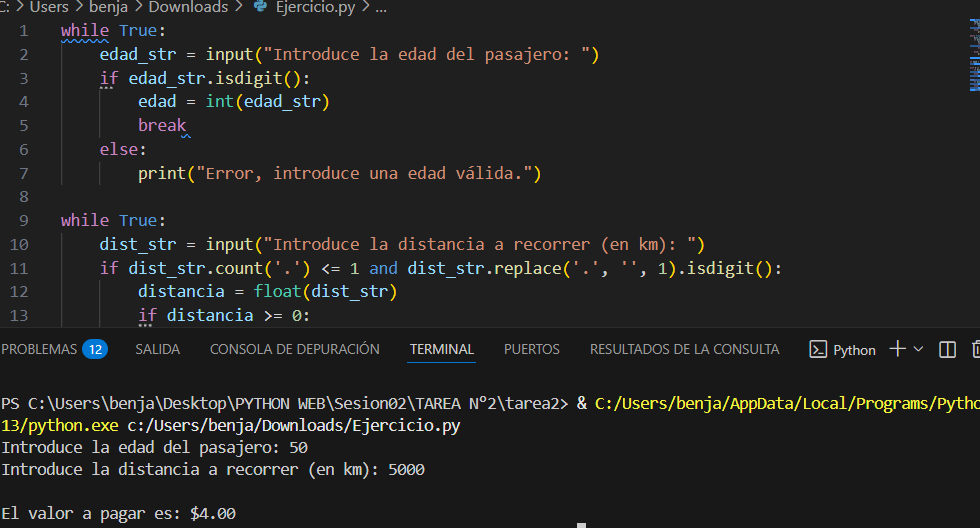Select the Python terminal label
This screenshot has height=528, width=980.
point(854,350)
